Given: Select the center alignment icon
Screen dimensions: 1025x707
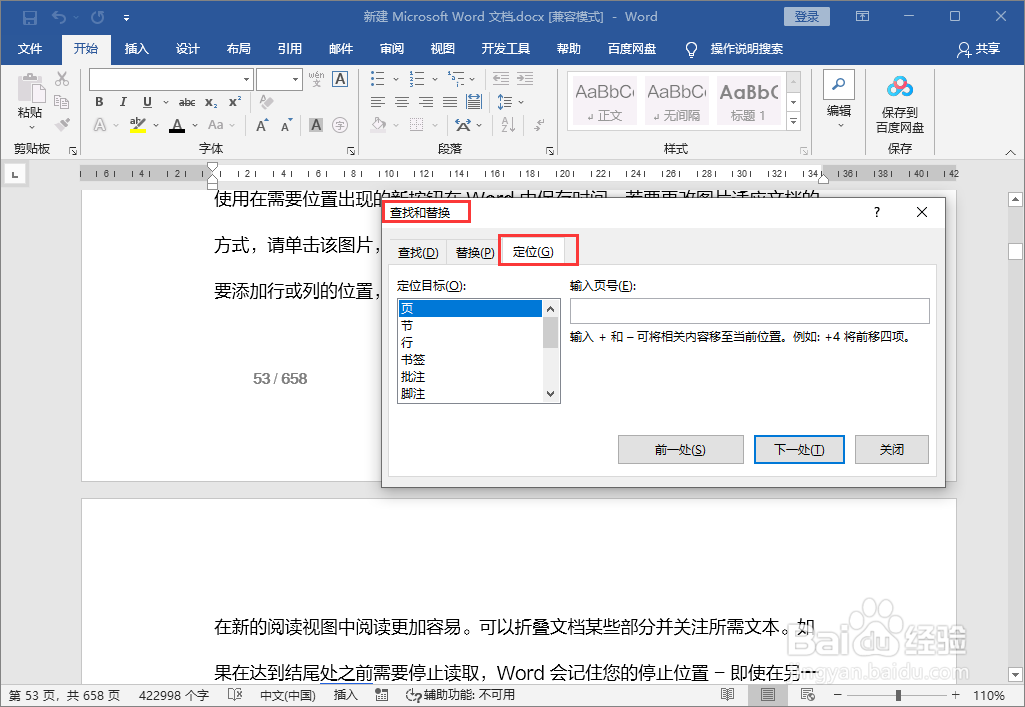Looking at the screenshot, I should (x=401, y=101).
